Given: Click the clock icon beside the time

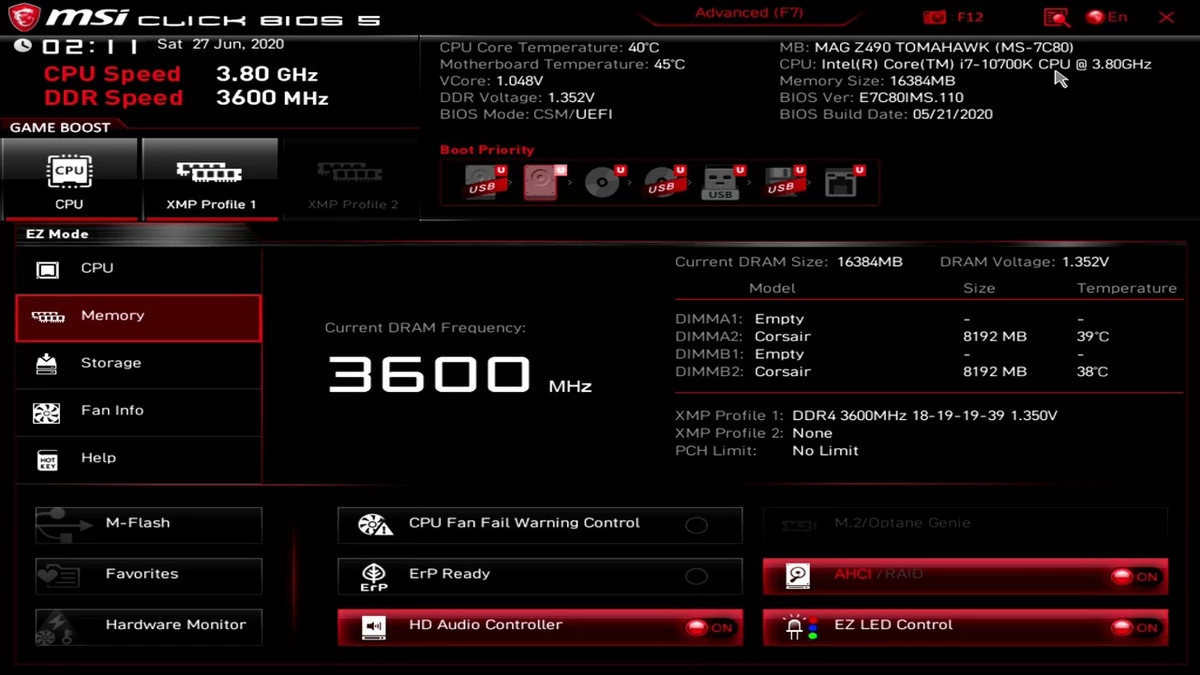Looking at the screenshot, I should [x=24, y=46].
